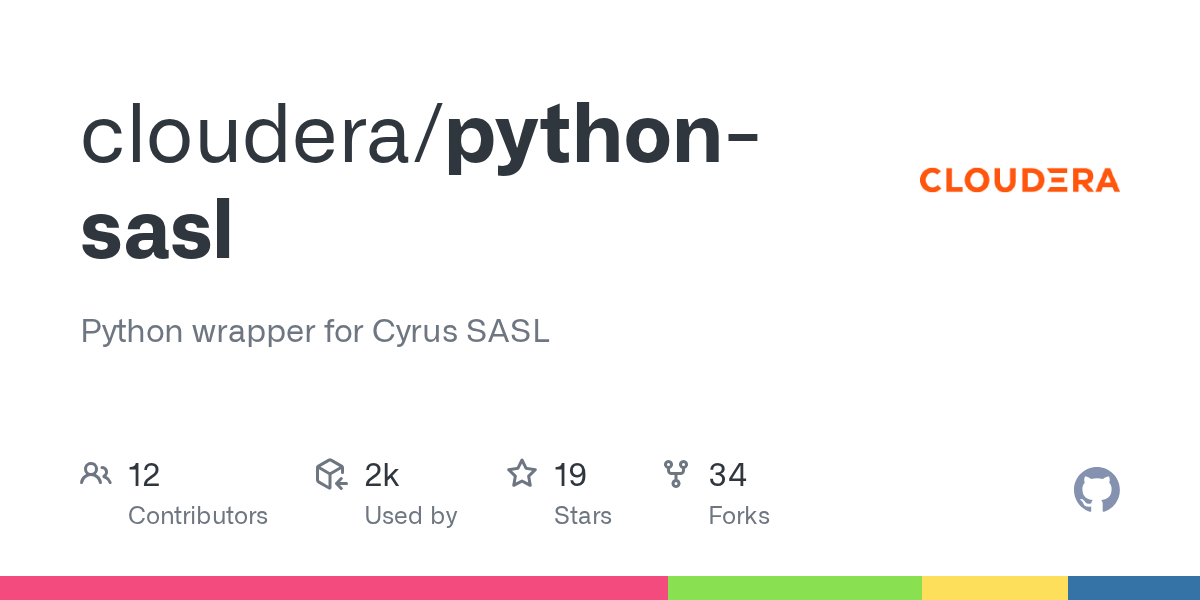Click the 19 stars count
This screenshot has width=1200, height=600.
pyautogui.click(x=570, y=475)
